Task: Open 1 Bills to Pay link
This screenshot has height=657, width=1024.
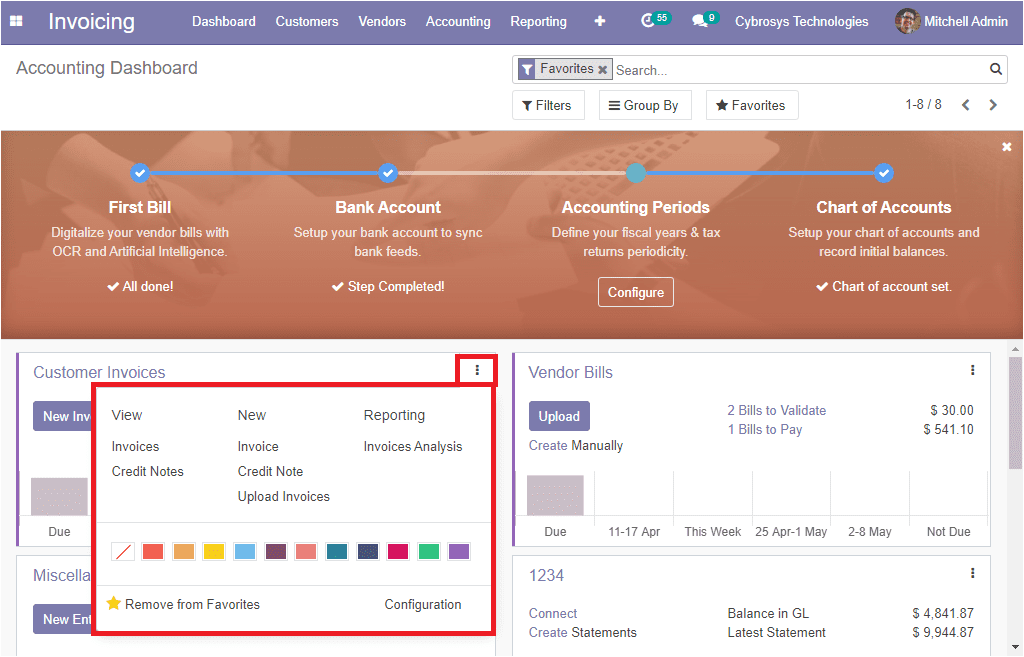Action: [765, 429]
